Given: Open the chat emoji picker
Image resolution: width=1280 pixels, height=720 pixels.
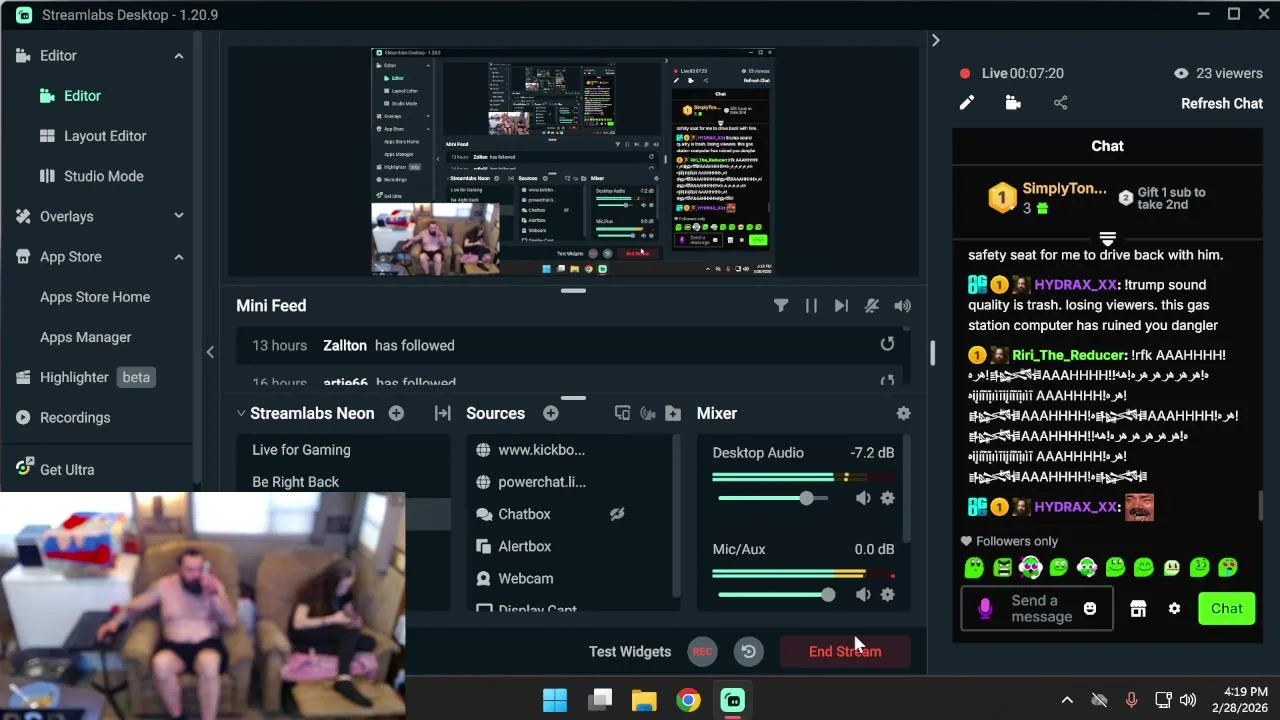Looking at the screenshot, I should 1090,608.
